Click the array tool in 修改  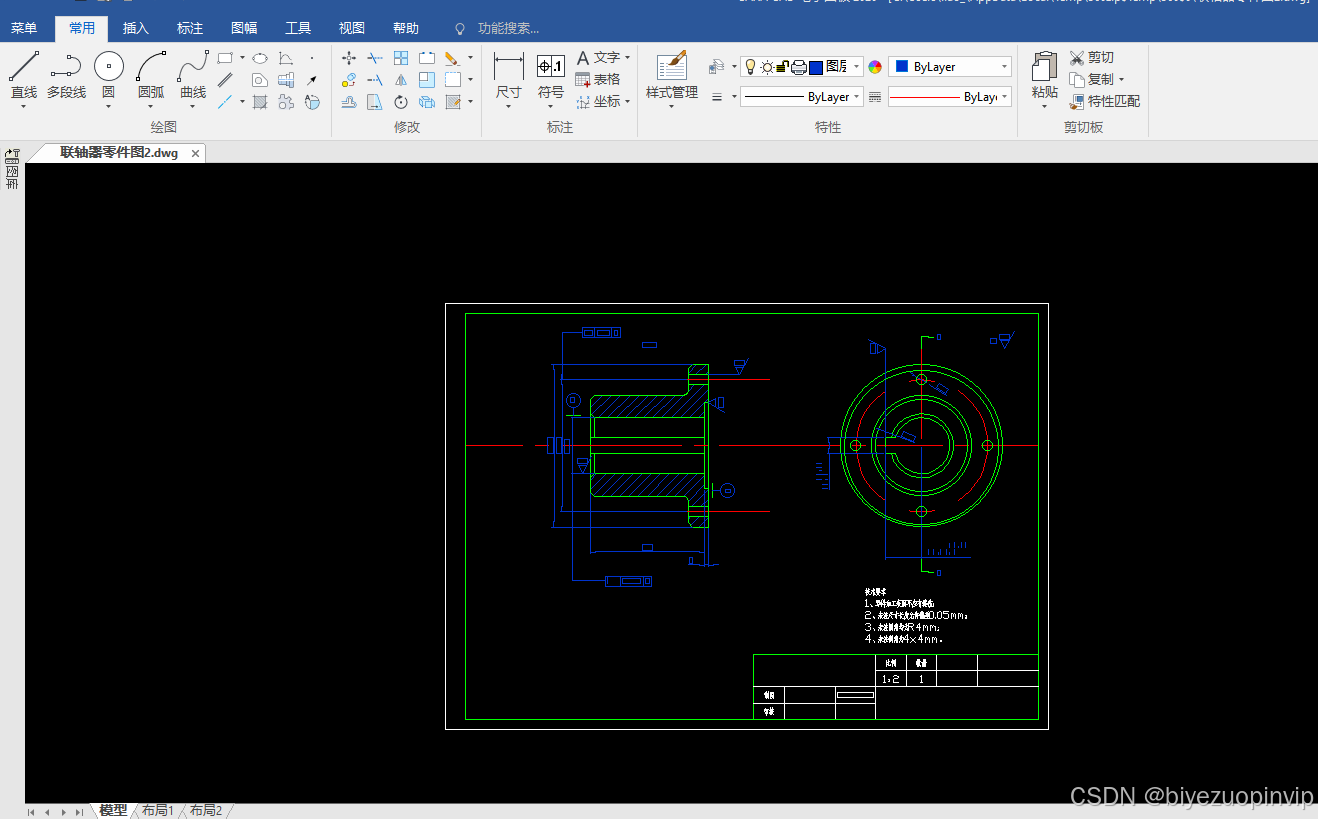tap(401, 58)
